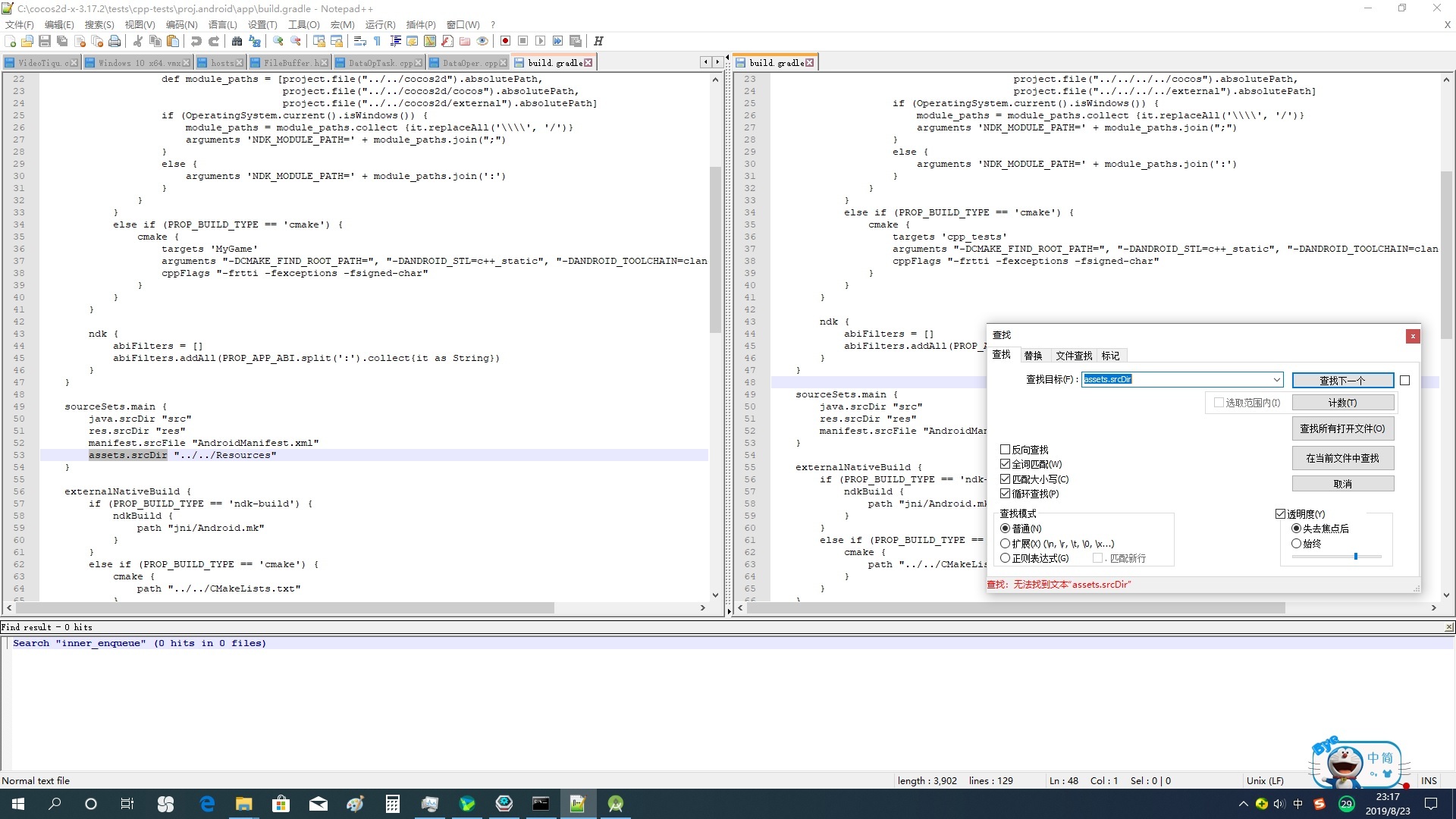Image resolution: width=1456 pixels, height=819 pixels.
Task: Switch to the 替换 tab in Find dialog
Action: (1033, 356)
